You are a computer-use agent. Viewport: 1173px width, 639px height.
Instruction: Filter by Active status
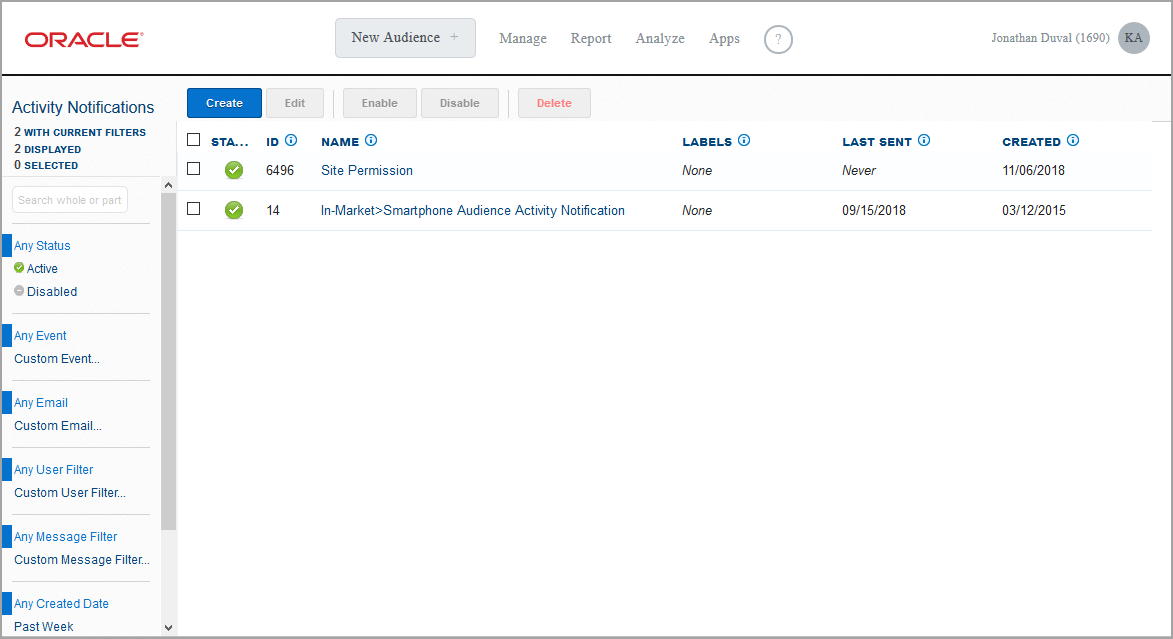click(42, 269)
